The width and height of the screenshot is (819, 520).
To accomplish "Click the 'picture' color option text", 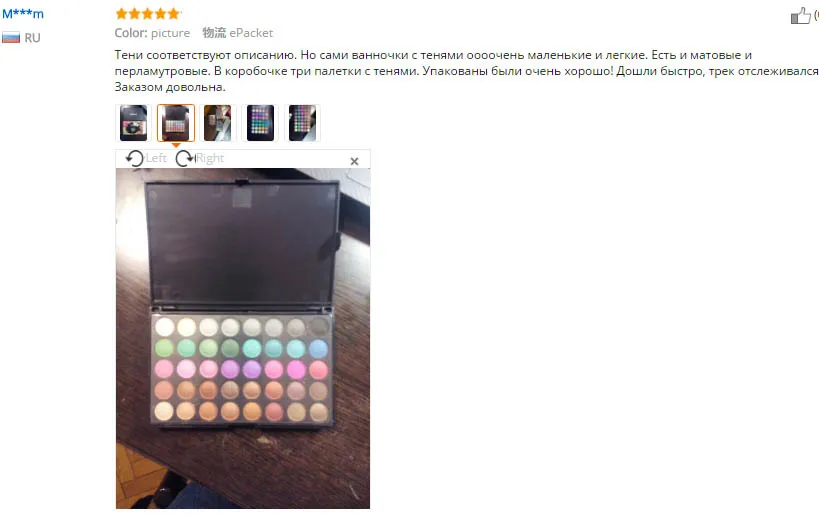I will tap(170, 33).
